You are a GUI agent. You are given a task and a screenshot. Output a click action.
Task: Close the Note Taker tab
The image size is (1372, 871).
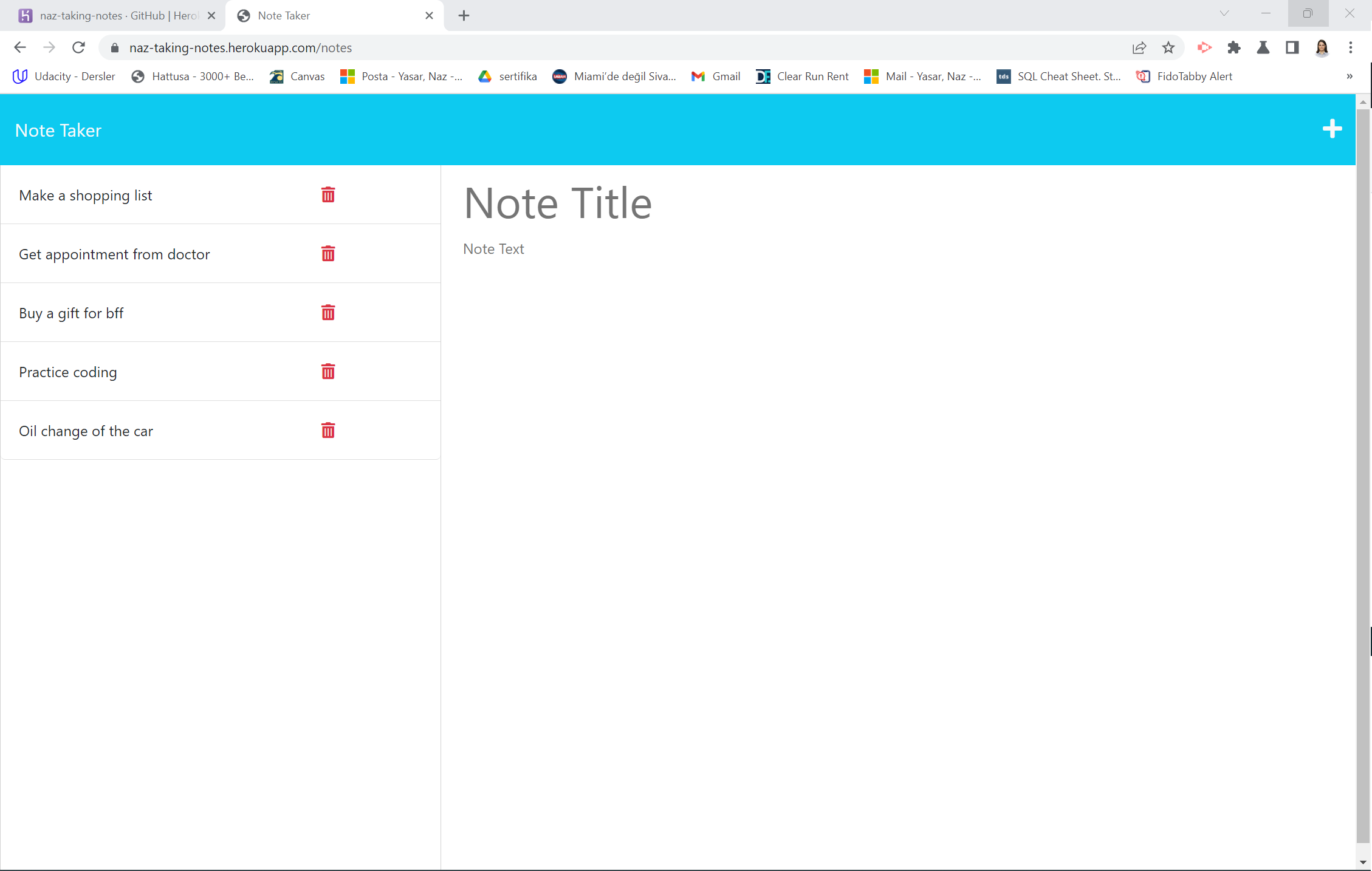click(429, 16)
